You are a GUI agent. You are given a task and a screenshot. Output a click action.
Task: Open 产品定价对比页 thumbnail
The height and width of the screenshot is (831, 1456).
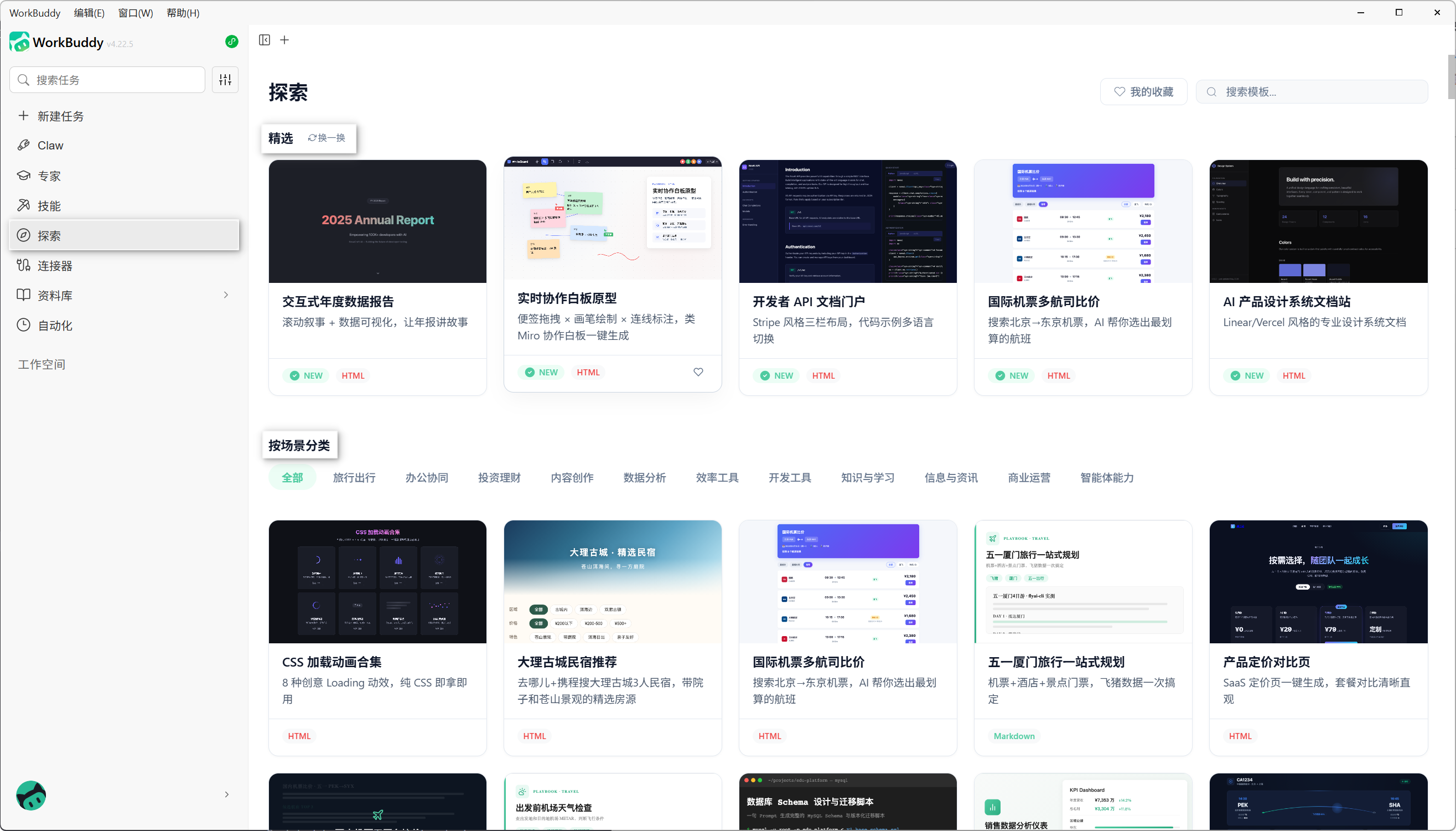(x=1319, y=581)
